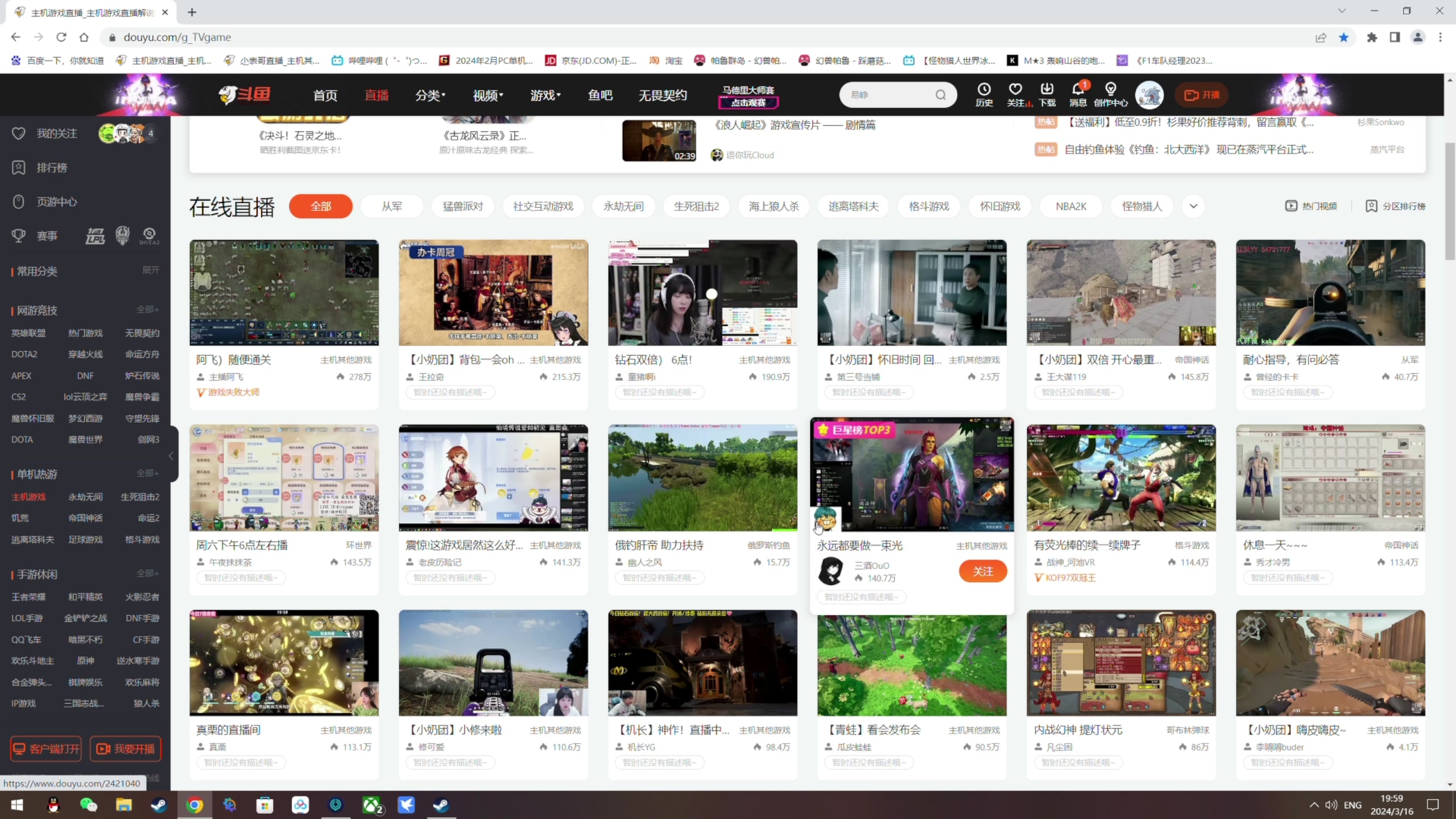Go to 首页 navigation tab
The height and width of the screenshot is (819, 1456).
point(325,96)
